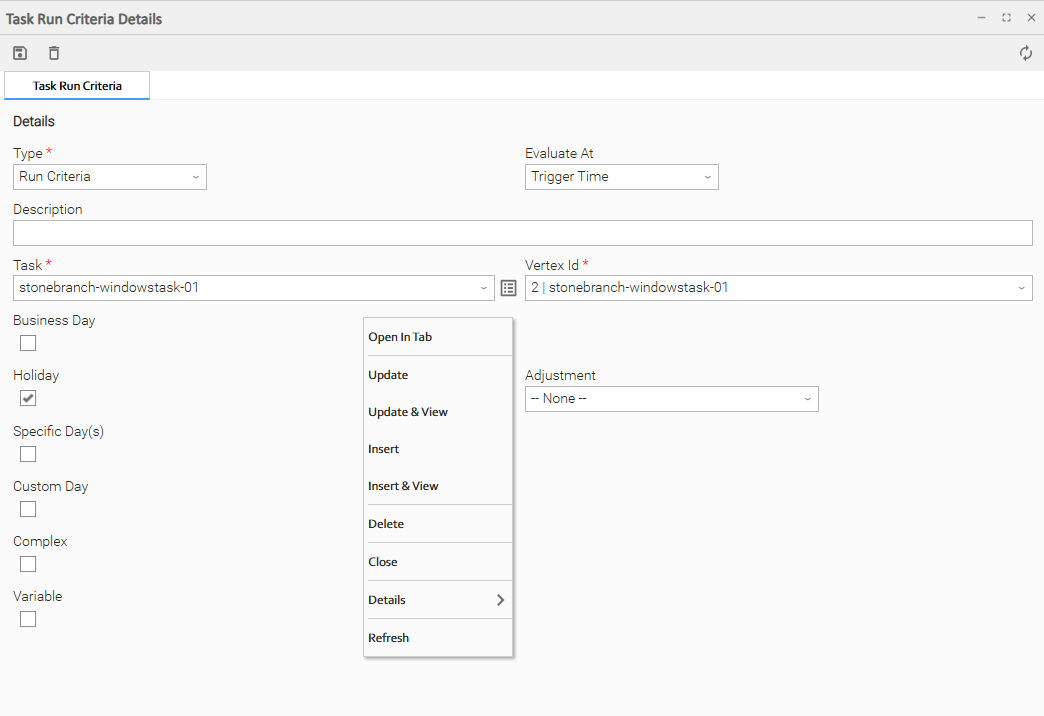The width and height of the screenshot is (1044, 716).
Task: Maximize the Task Run Criteria Details window
Action: point(1006,18)
